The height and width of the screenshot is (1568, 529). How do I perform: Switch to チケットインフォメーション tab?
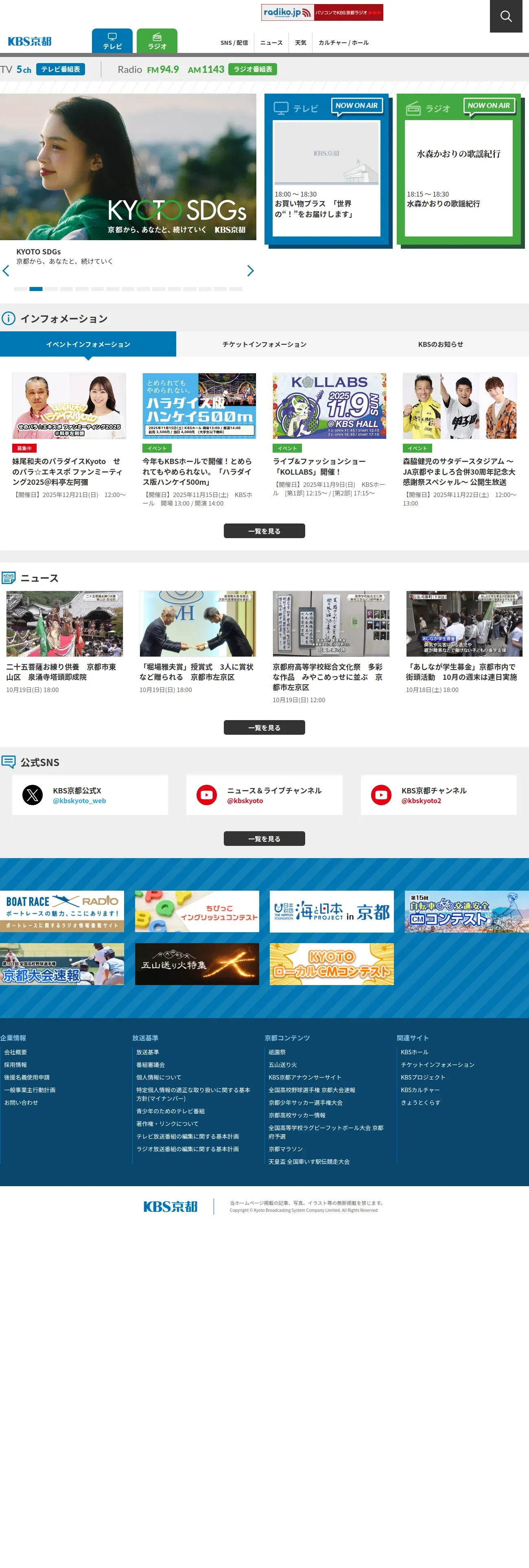point(264,344)
